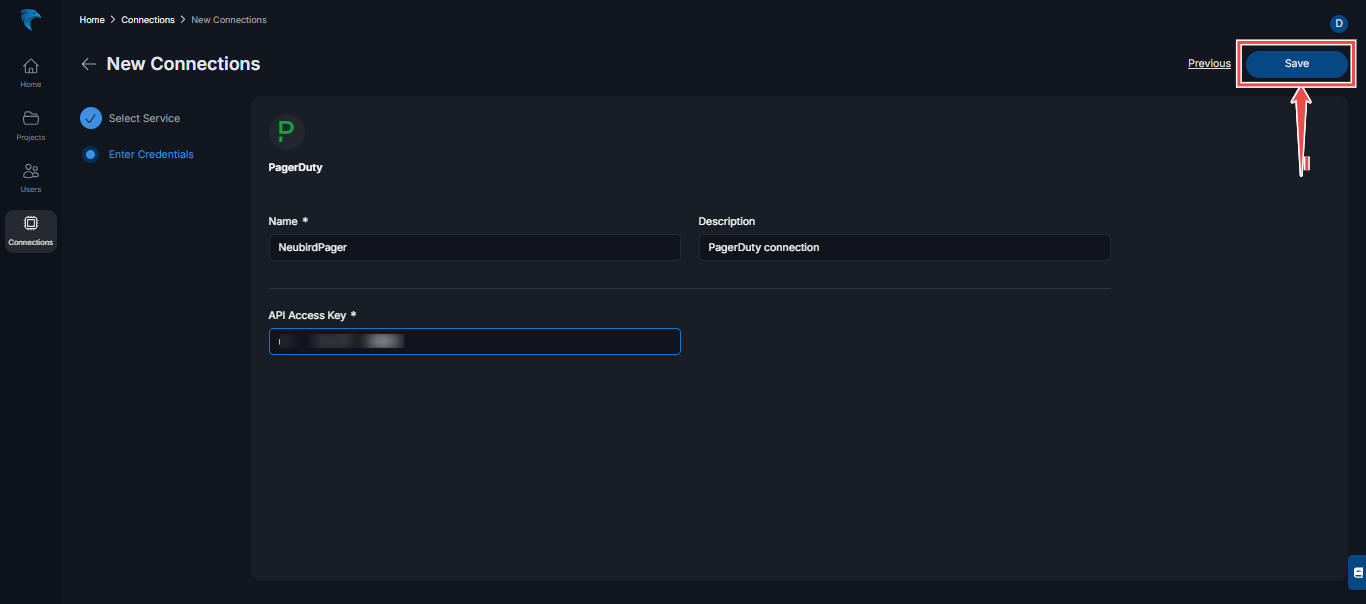This screenshot has height=604, width=1366.
Task: Click the company logo at top left
Action: point(30,19)
